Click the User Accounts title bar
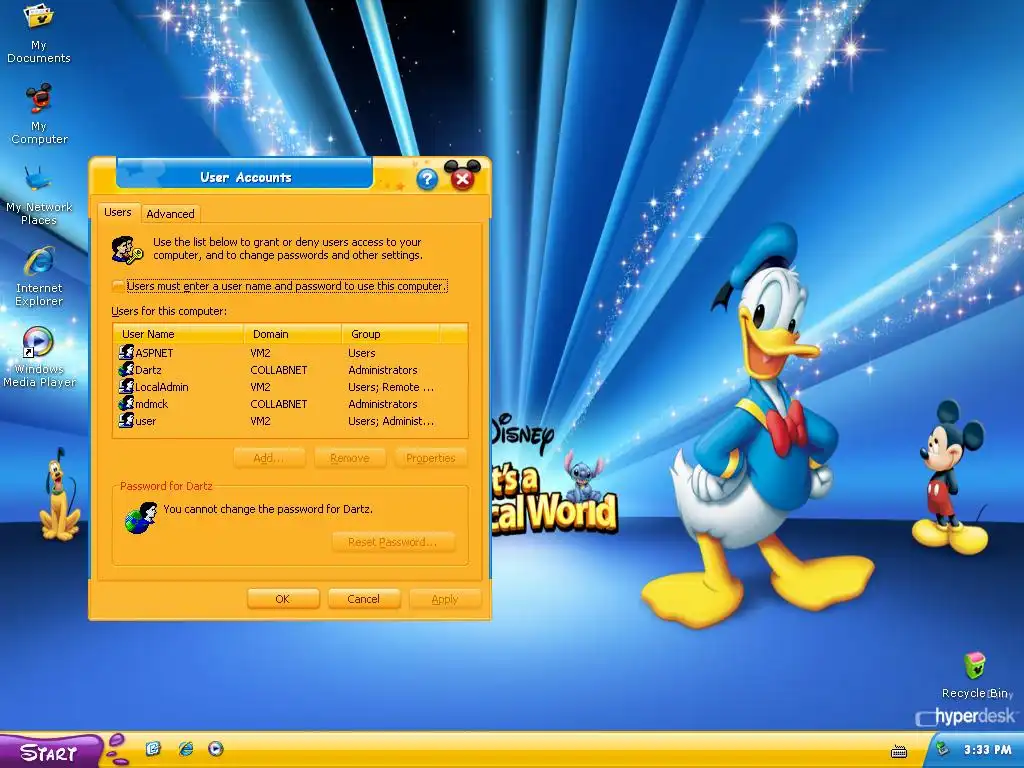This screenshot has width=1024, height=768. pyautogui.click(x=245, y=177)
